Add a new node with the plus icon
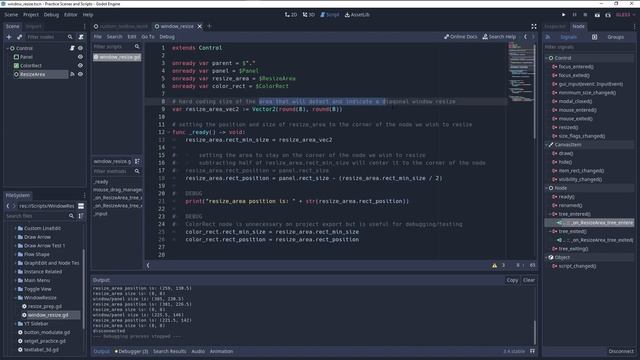This screenshot has width=640, height=360. (9, 37)
